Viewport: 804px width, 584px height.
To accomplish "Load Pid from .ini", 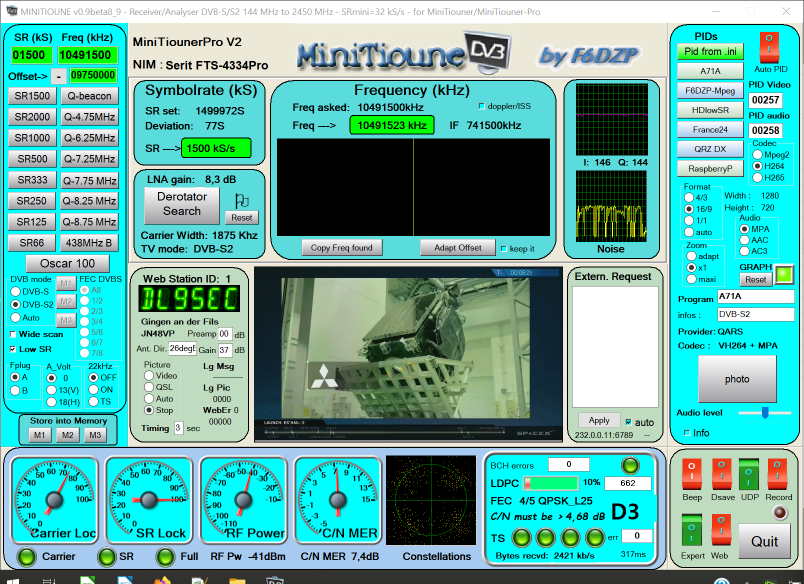I will [x=710, y=52].
